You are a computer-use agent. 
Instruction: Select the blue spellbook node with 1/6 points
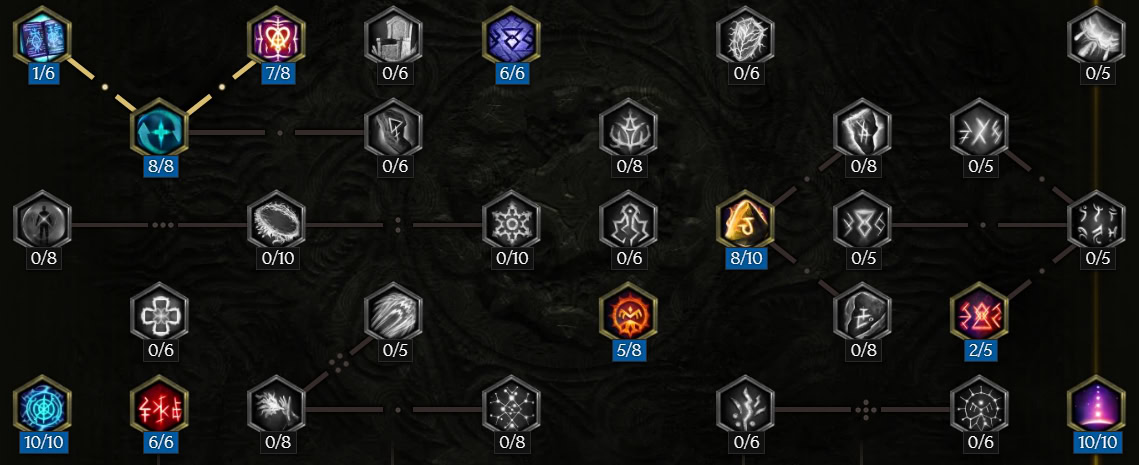42,35
